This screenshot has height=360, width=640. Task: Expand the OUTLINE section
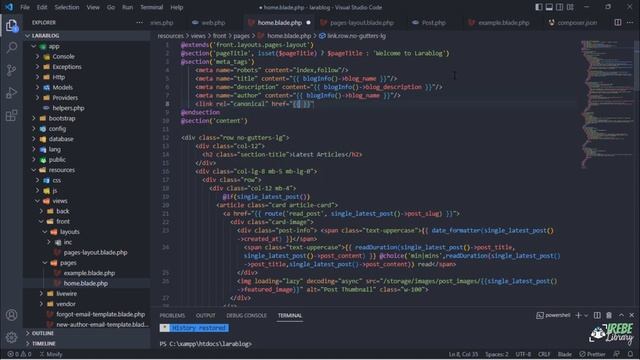click(87, 333)
